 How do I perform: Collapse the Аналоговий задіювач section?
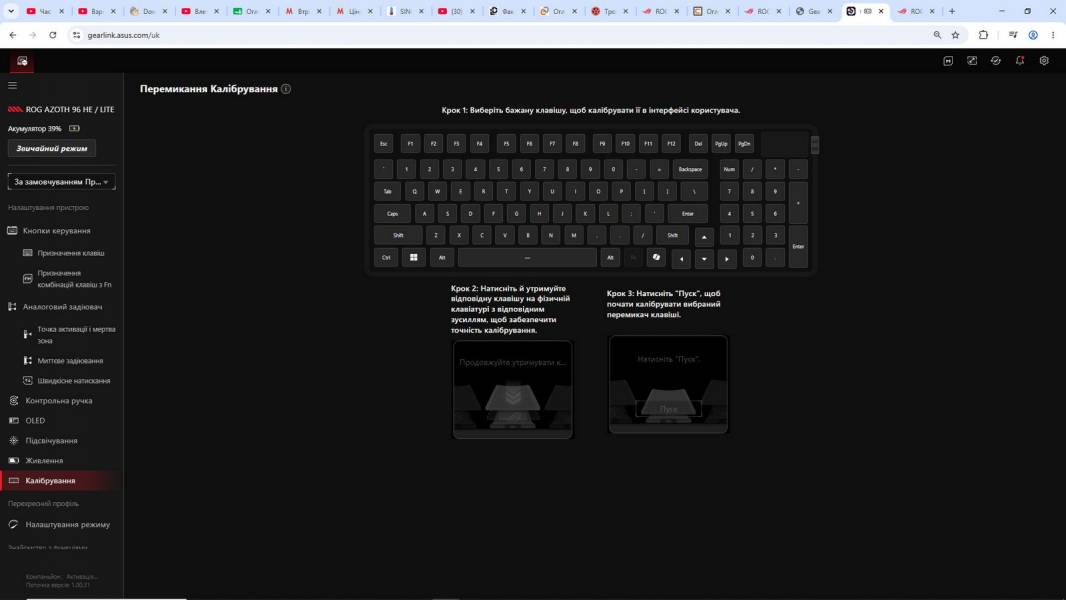[62, 306]
